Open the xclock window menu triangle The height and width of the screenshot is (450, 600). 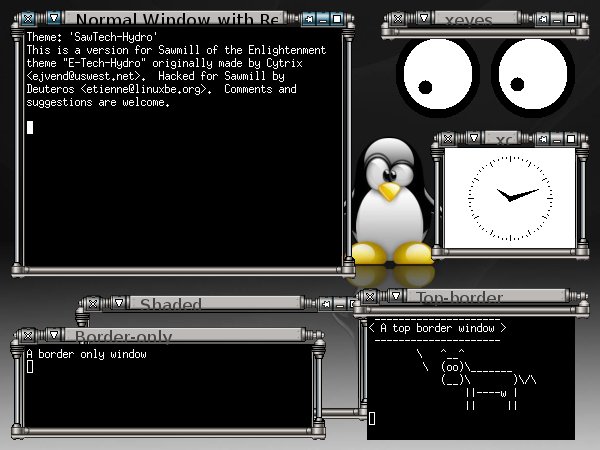click(x=474, y=138)
